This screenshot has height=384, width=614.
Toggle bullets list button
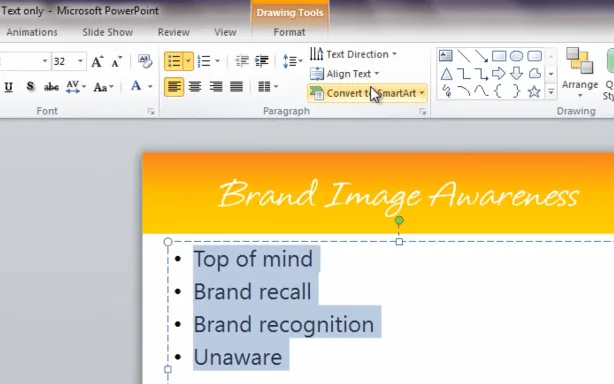coord(174,61)
